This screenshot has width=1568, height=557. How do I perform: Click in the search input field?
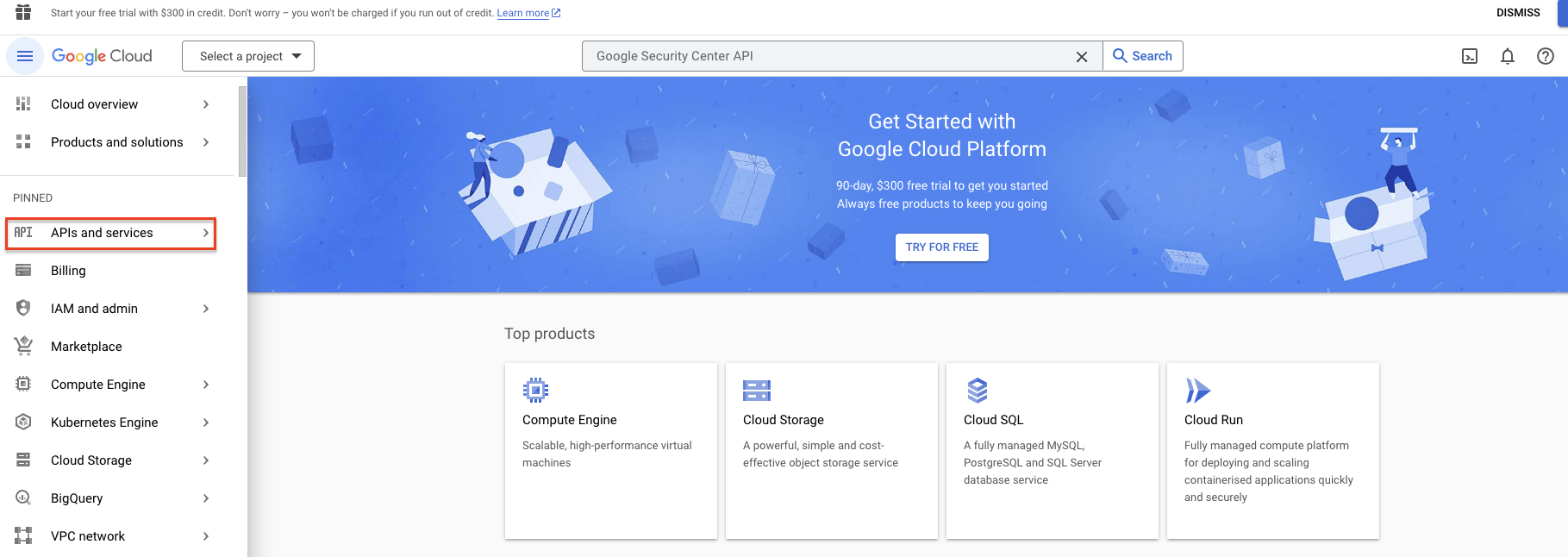828,56
